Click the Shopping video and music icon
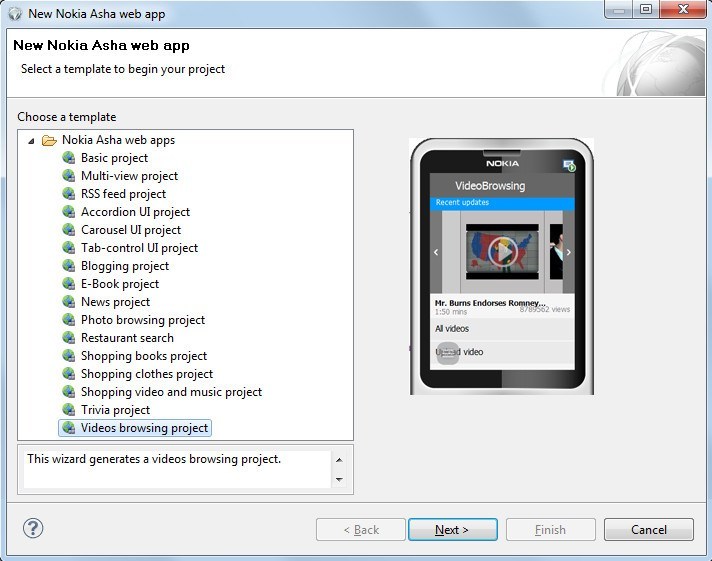The height and width of the screenshot is (561, 712). tap(69, 392)
